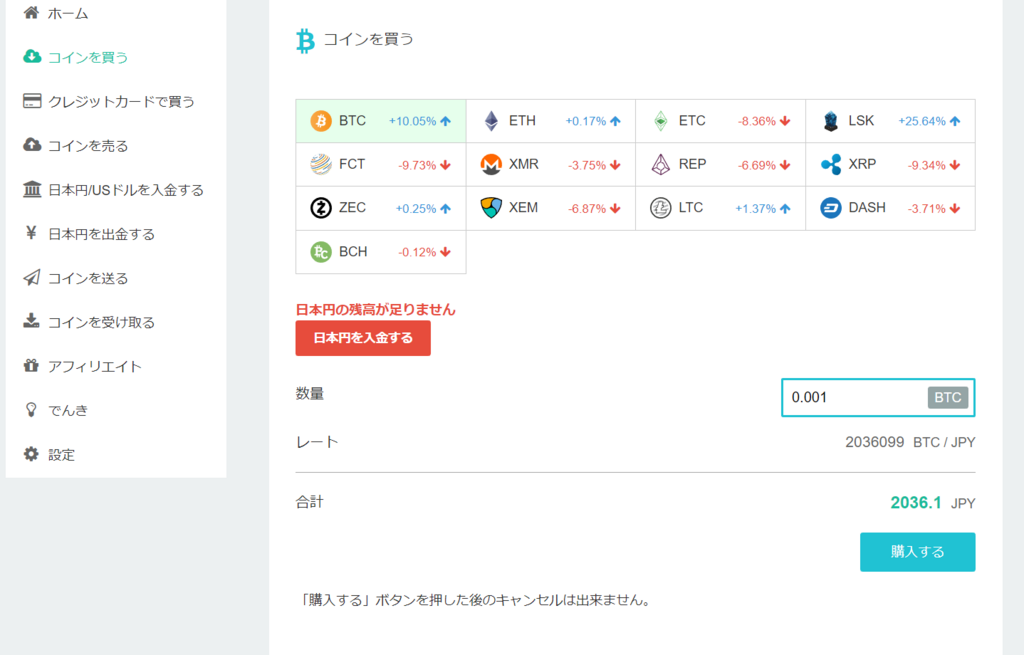Select the LTC coin label
This screenshot has width=1024, height=655.
pyautogui.click(x=691, y=208)
